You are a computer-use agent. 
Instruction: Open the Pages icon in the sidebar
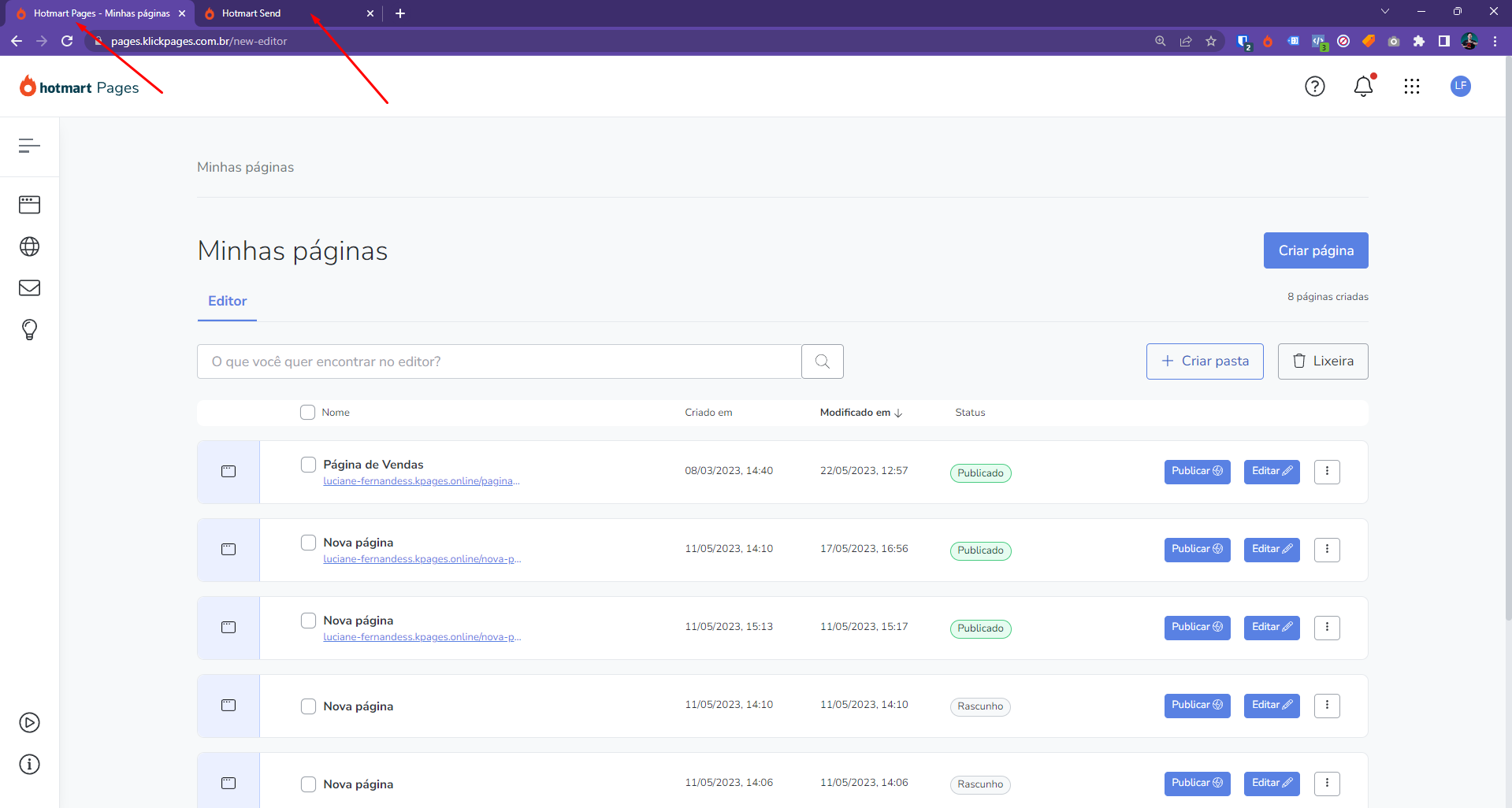(29, 204)
